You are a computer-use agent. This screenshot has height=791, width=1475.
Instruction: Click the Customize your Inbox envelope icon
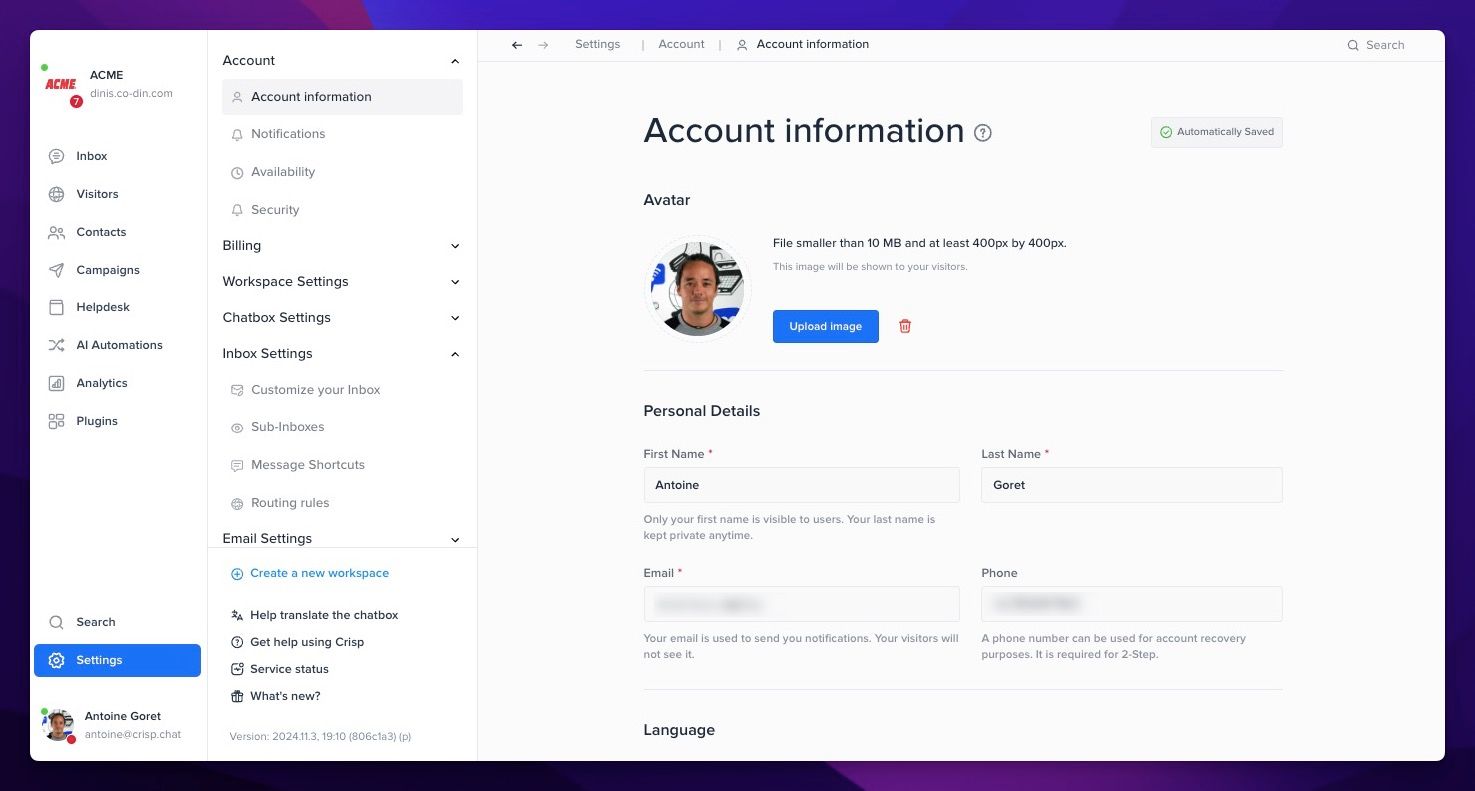point(237,390)
